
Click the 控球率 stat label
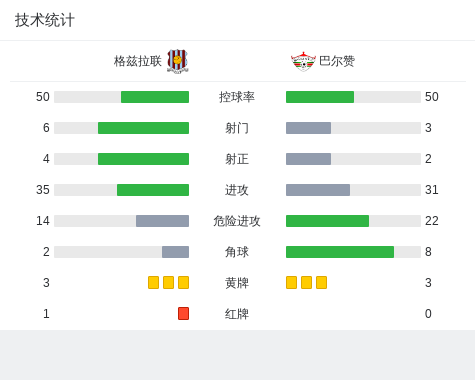pyautogui.click(x=237, y=97)
